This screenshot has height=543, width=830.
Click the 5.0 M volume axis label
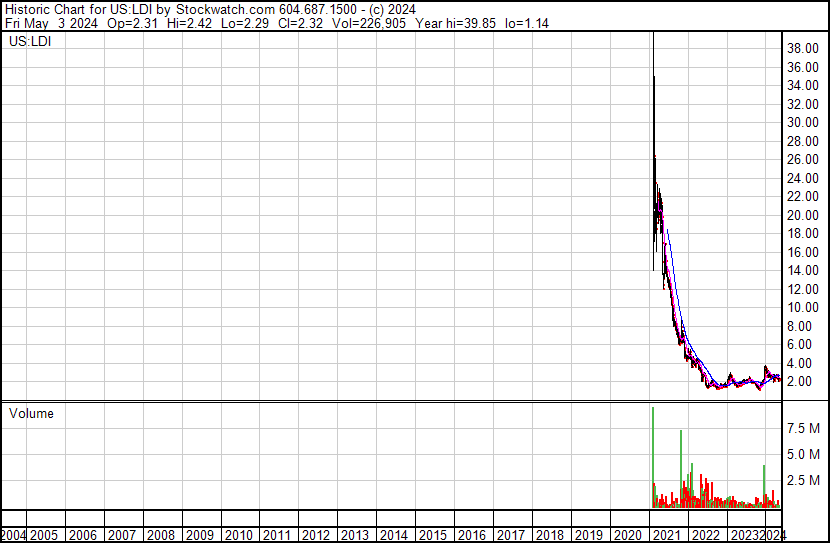[804, 454]
